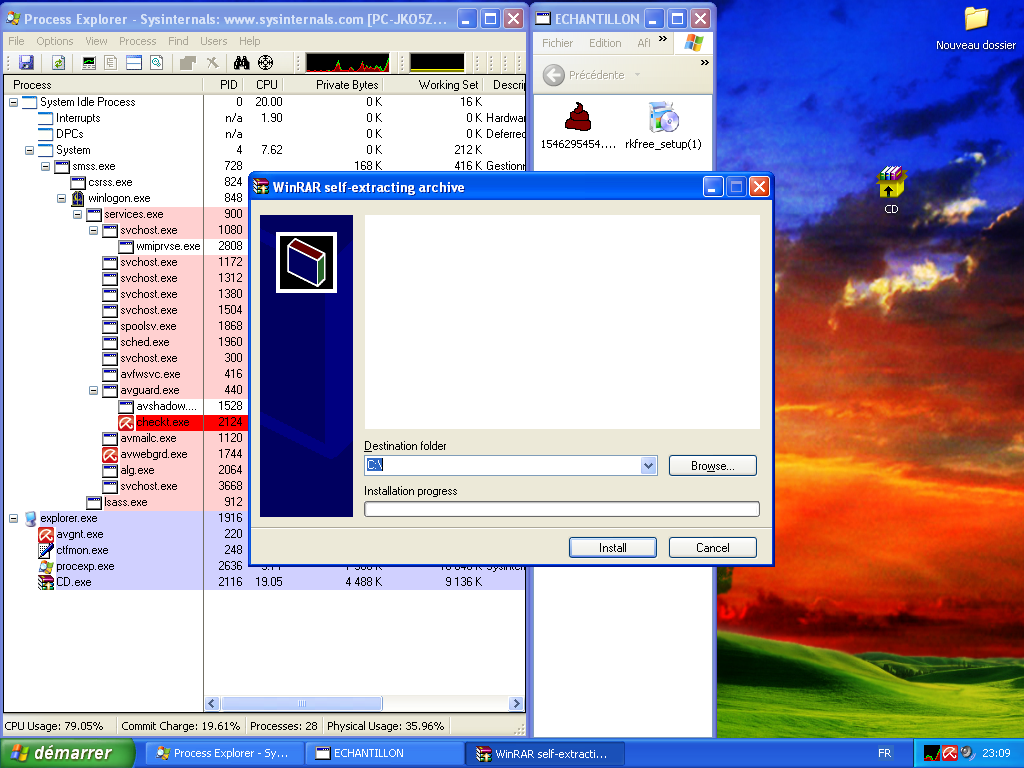Click the greyed Properties toolbar icon
The height and width of the screenshot is (768, 1024).
(188, 63)
